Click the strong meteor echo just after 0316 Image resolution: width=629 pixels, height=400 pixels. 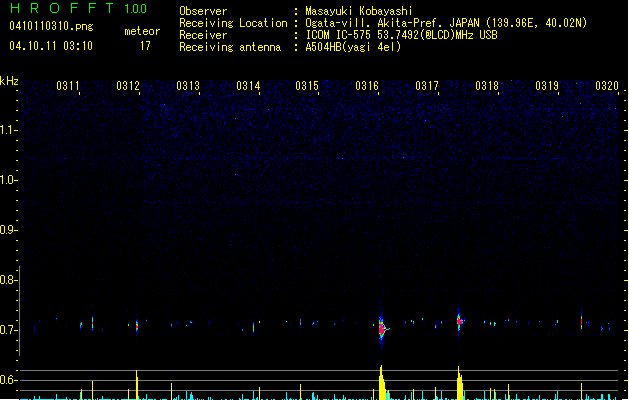click(x=382, y=328)
